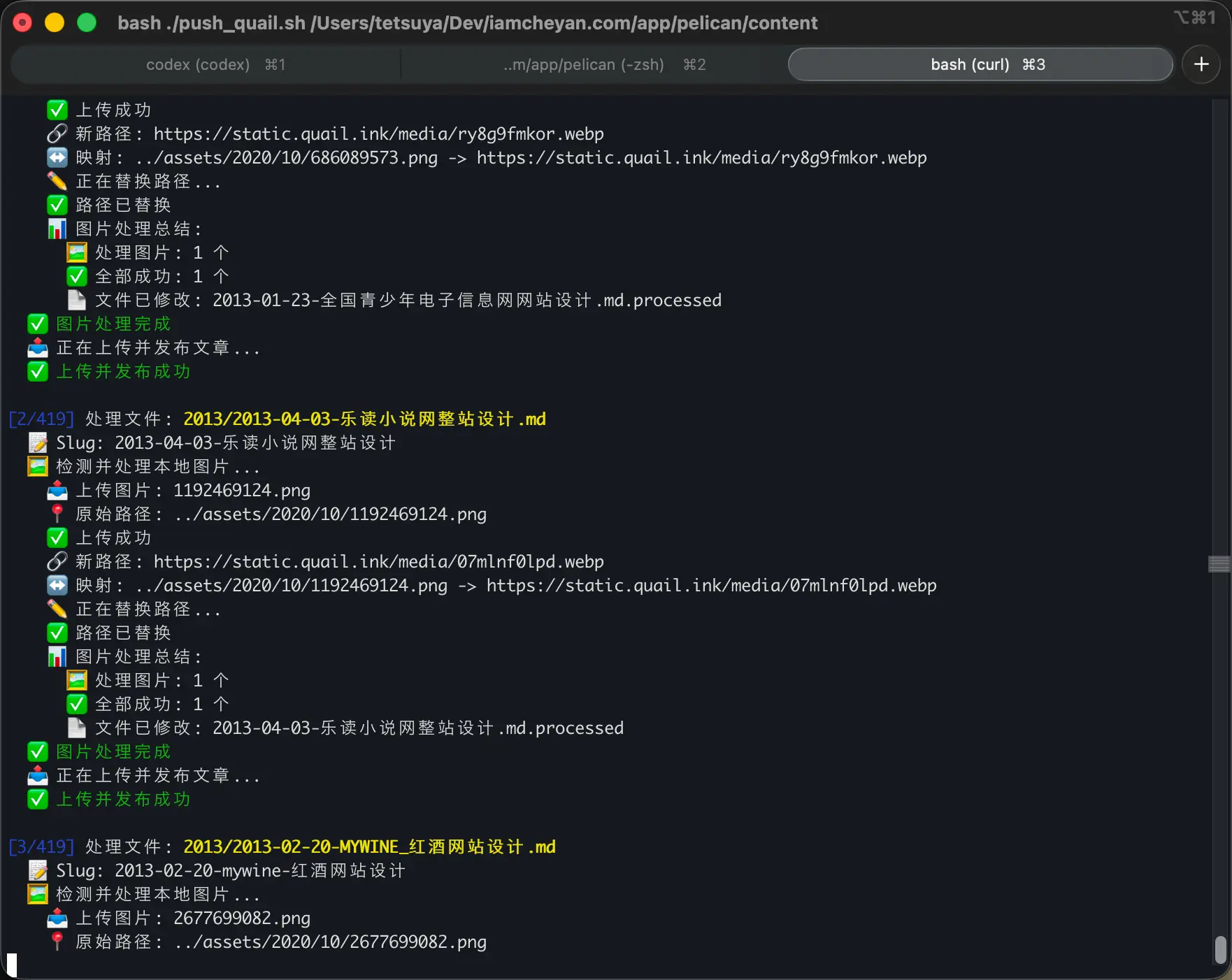The width and height of the screenshot is (1232, 980).
Task: Minimize the terminal with the yellow button
Action: (55, 23)
